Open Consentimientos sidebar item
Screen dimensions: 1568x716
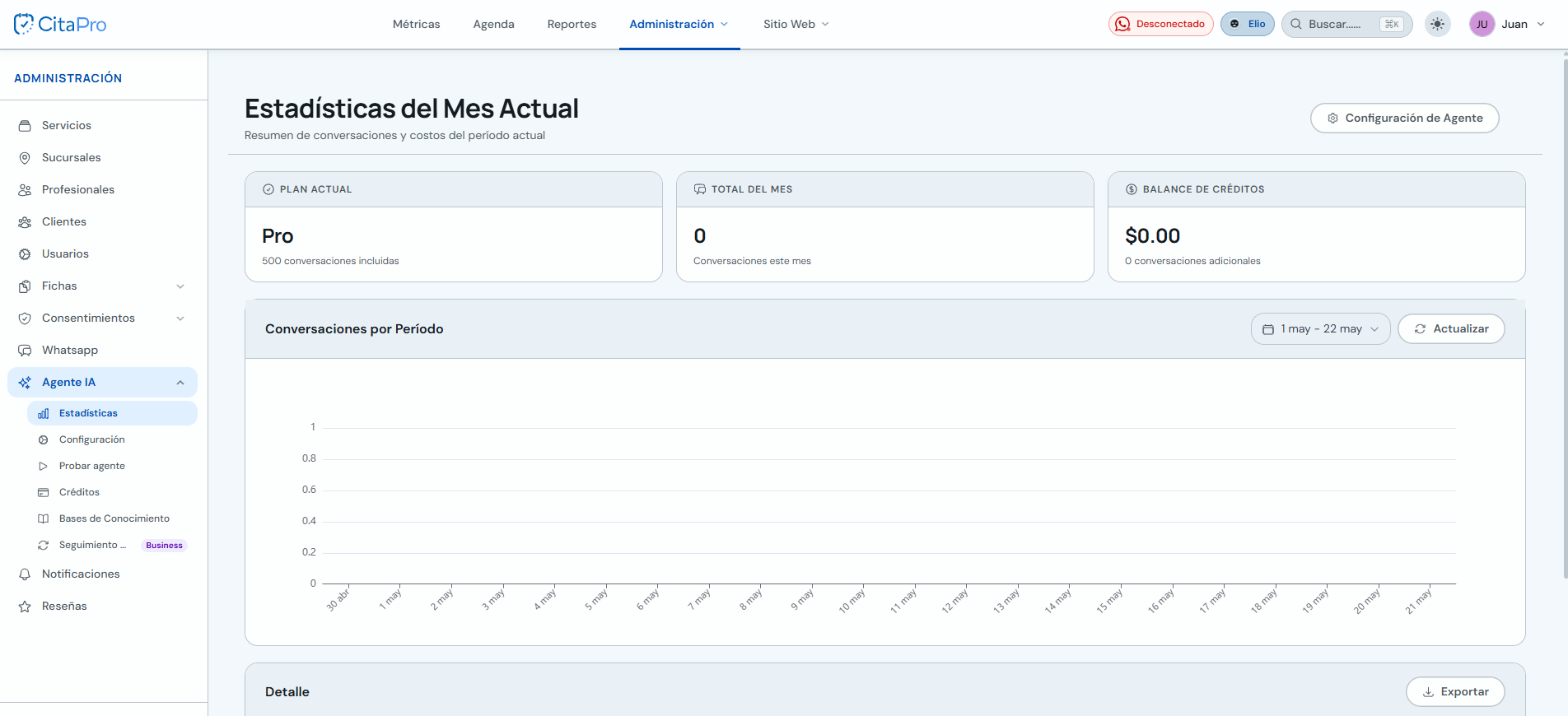click(x=103, y=318)
